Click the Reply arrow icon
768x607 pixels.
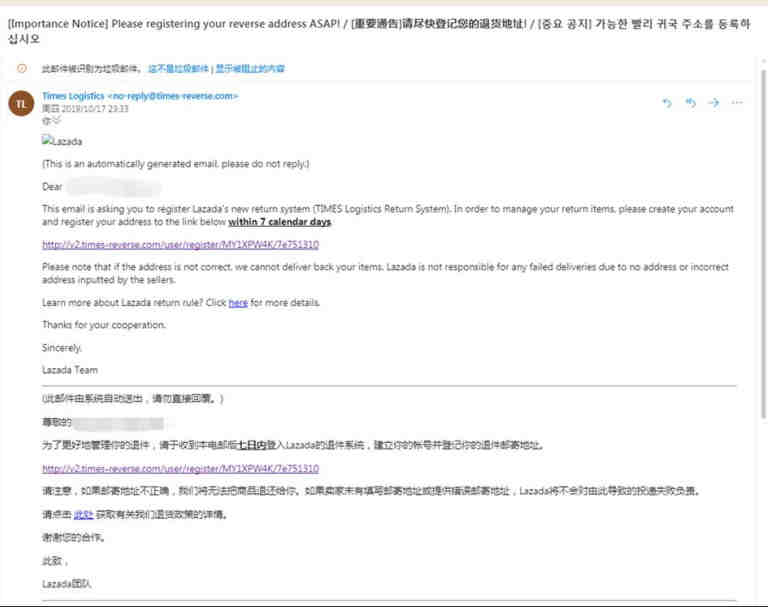[667, 102]
